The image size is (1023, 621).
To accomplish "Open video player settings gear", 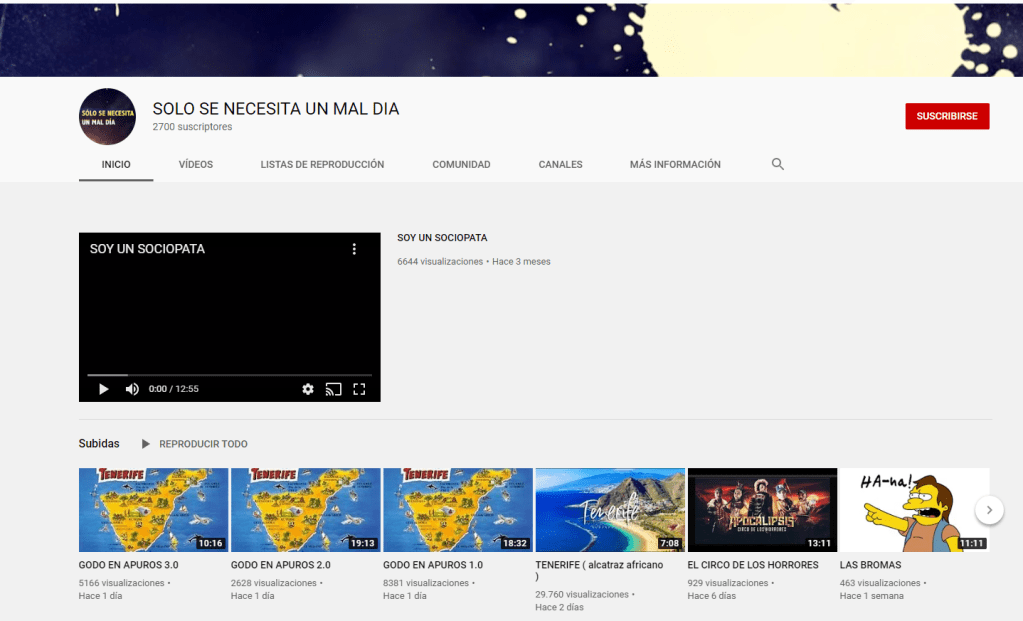I will point(308,389).
